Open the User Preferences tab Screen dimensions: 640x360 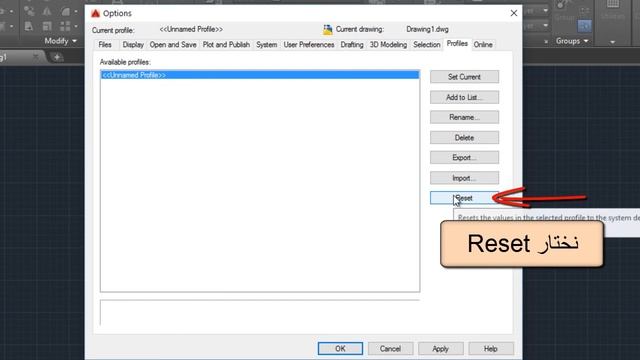[309, 44]
